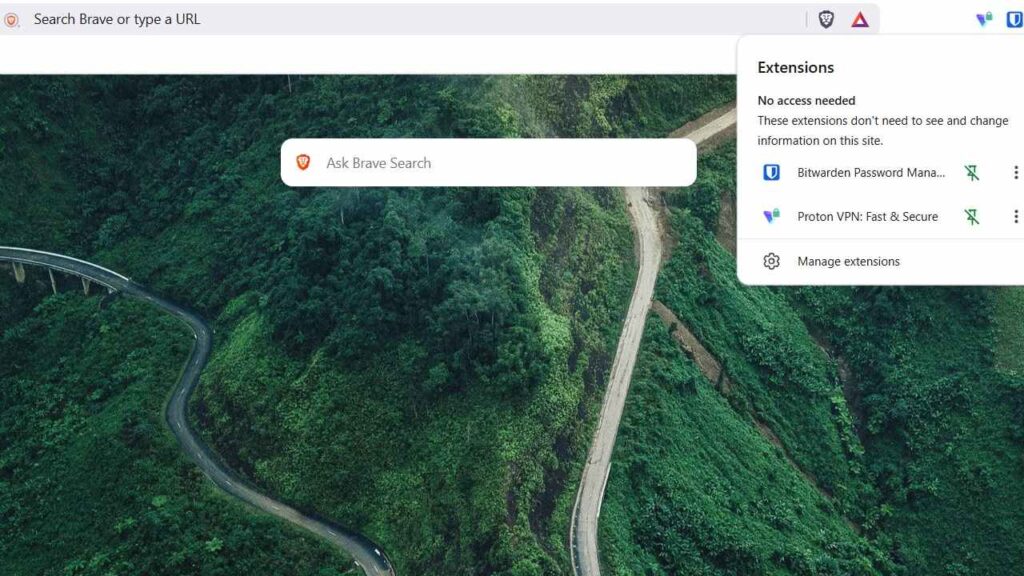Click the Proton VPN logo in the extensions list
This screenshot has height=576, width=1024.
[771, 216]
